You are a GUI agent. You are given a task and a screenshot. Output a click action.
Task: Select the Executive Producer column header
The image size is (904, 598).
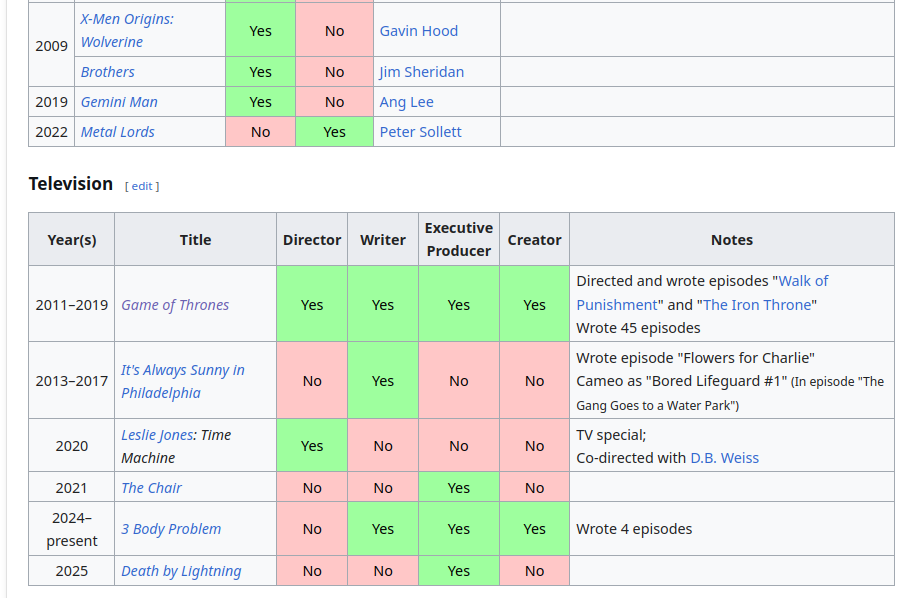pos(459,239)
